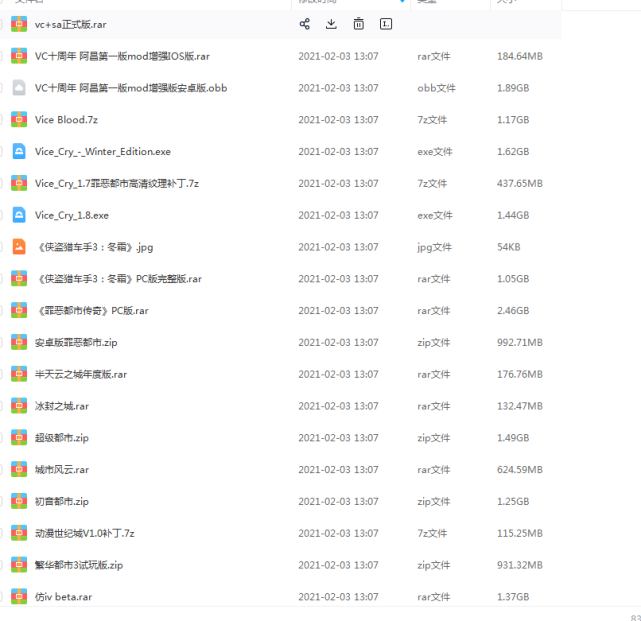
Task: Click the 2.46GB size value
Action: pyautogui.click(x=513, y=311)
